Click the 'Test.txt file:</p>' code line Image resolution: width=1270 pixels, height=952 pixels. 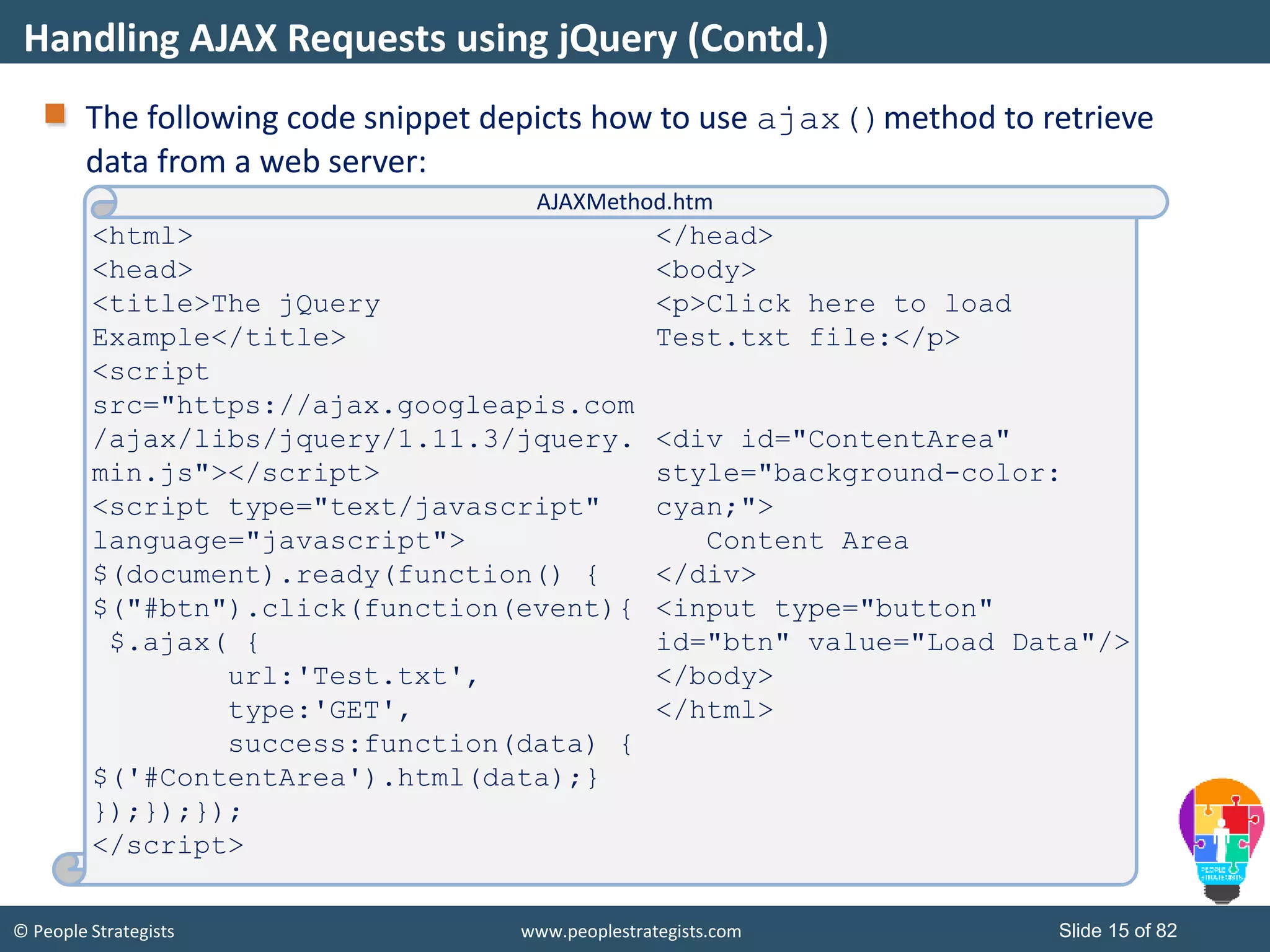click(x=808, y=338)
